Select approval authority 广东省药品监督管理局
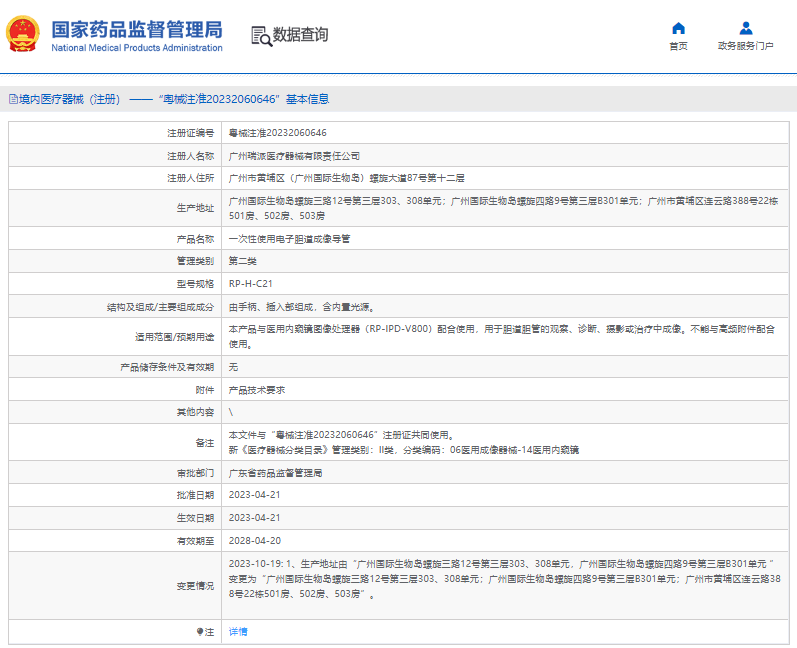797x648 pixels. click(275, 473)
